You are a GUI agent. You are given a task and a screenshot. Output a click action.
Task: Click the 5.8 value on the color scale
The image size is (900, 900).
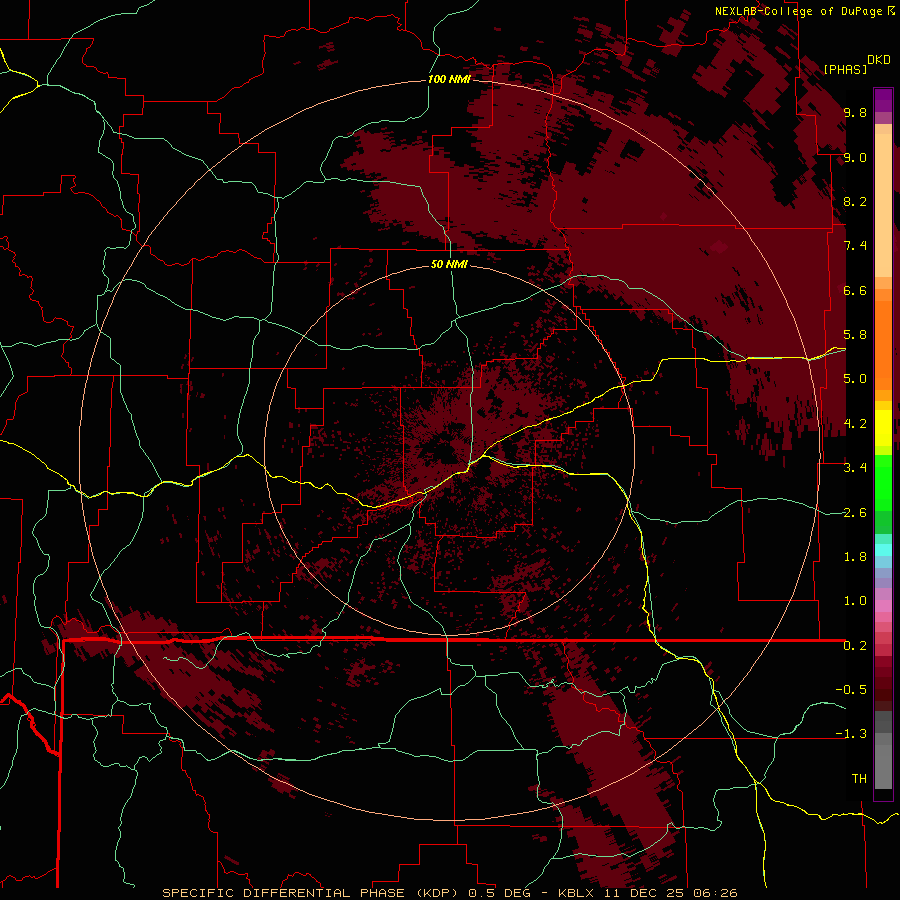pyautogui.click(x=855, y=335)
